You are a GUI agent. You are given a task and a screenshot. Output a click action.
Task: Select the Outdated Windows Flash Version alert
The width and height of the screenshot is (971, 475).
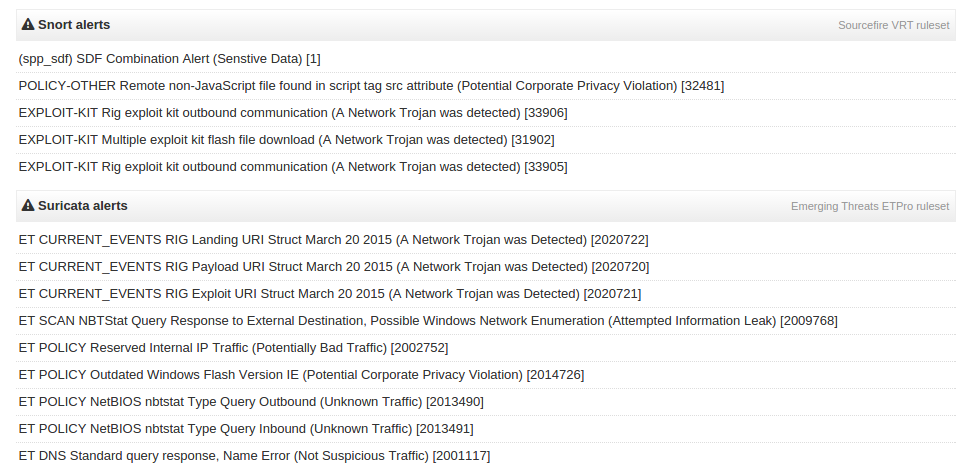pos(486,375)
